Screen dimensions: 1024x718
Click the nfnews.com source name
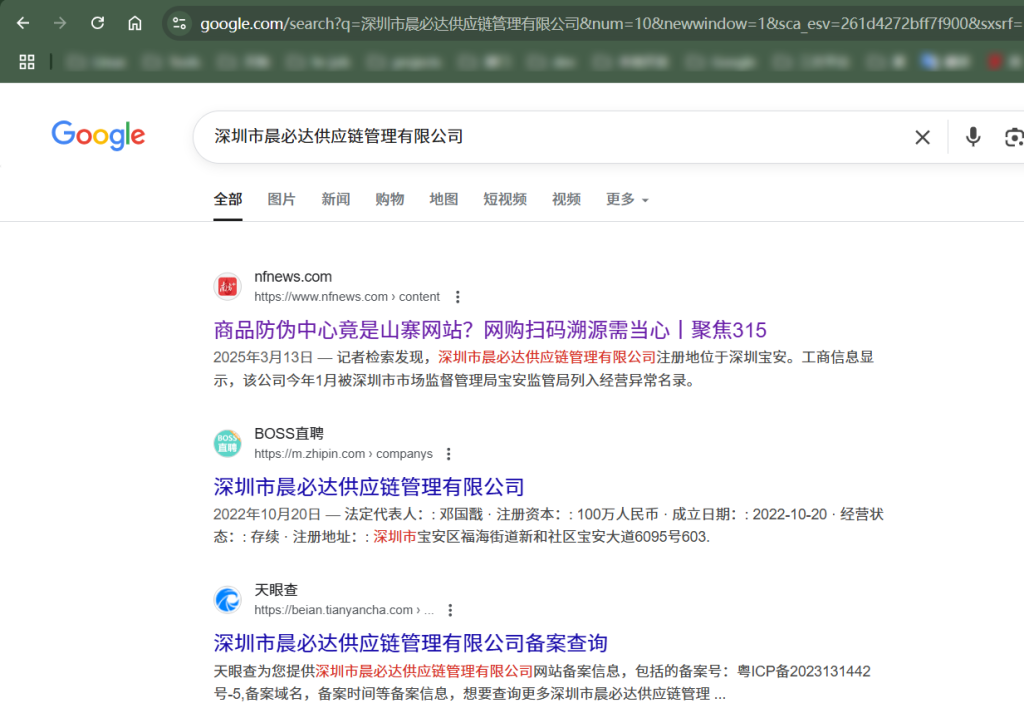pyautogui.click(x=293, y=277)
